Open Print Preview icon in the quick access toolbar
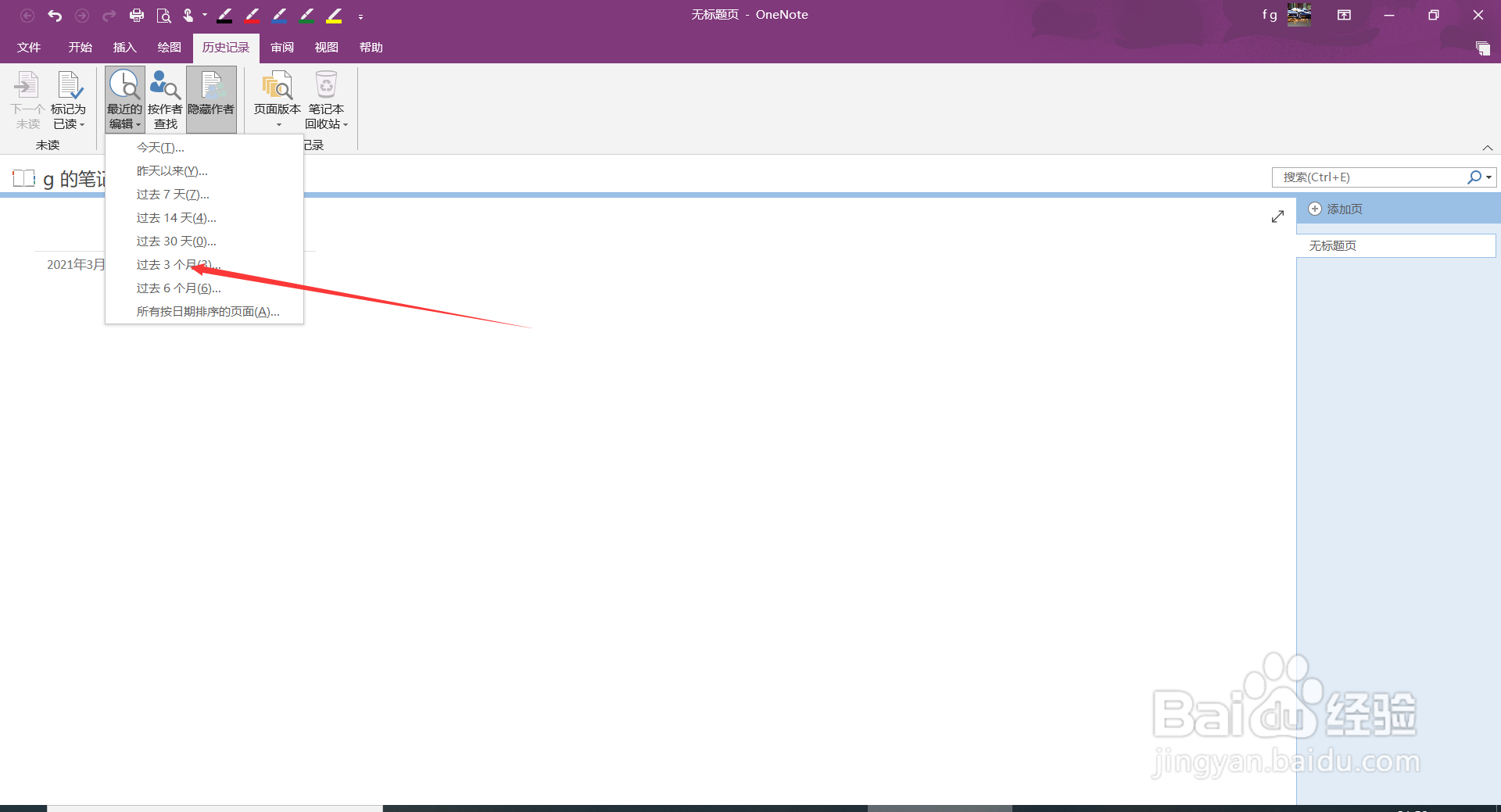This screenshot has height=812, width=1501. [163, 15]
